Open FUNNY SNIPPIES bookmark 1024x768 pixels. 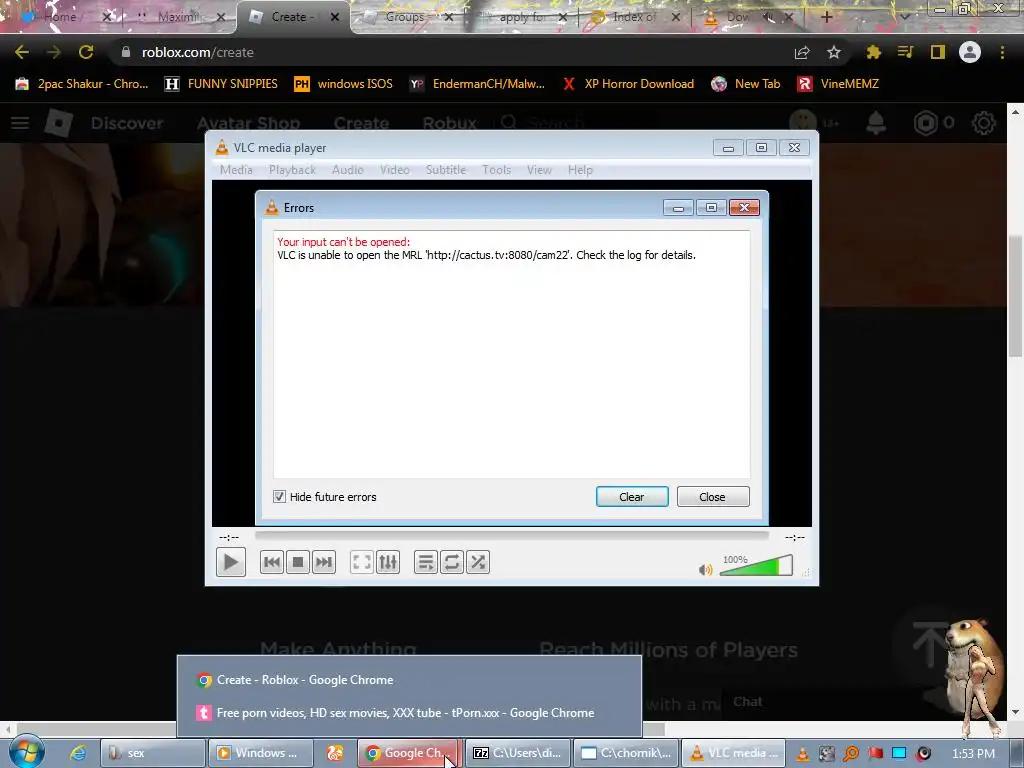click(x=221, y=84)
